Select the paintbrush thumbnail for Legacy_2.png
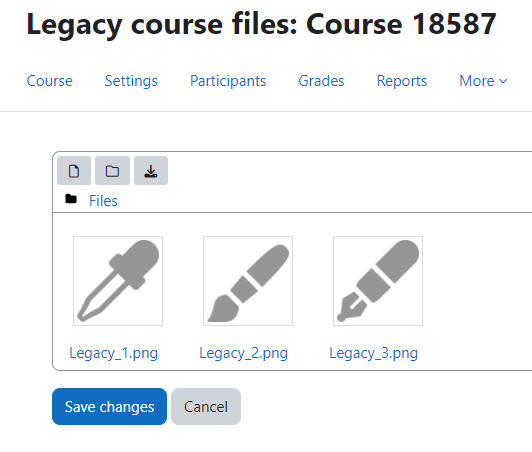532x452 pixels. 248,281
